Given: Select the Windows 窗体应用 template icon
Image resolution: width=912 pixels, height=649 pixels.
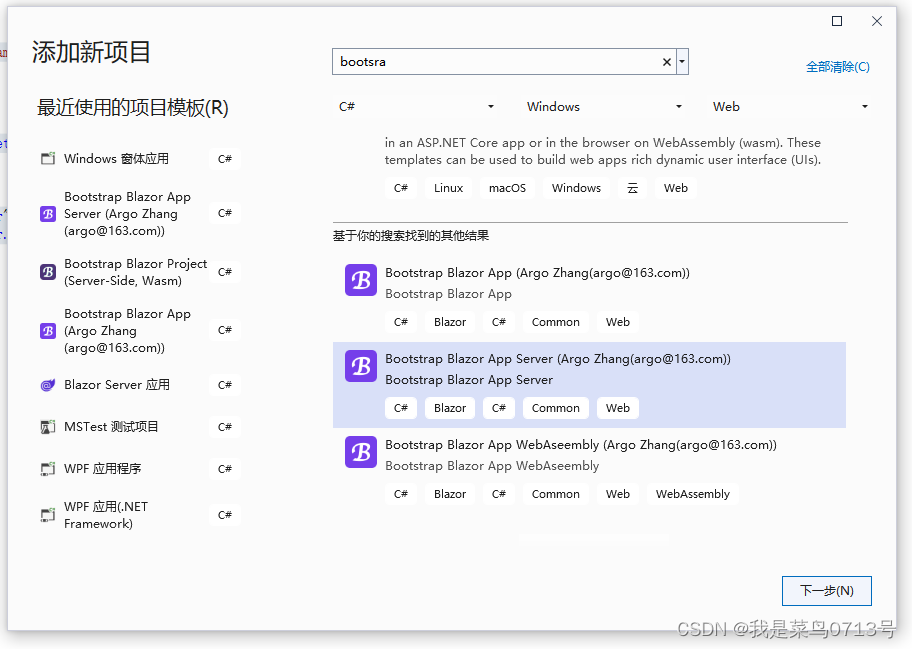Looking at the screenshot, I should point(47,158).
